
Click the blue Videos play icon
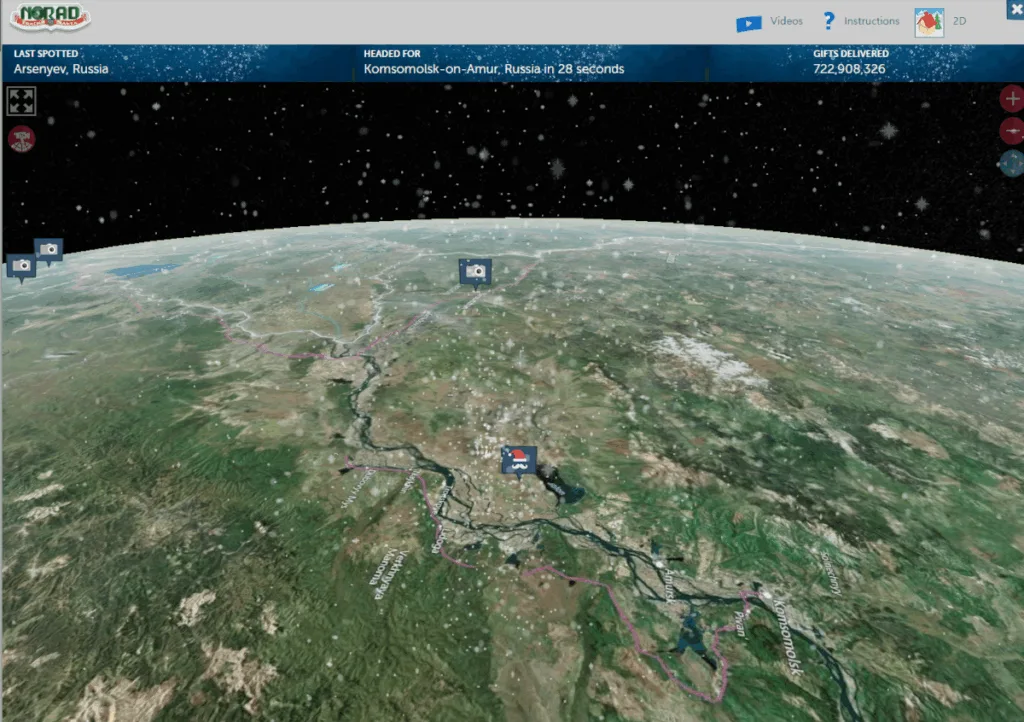[x=749, y=22]
